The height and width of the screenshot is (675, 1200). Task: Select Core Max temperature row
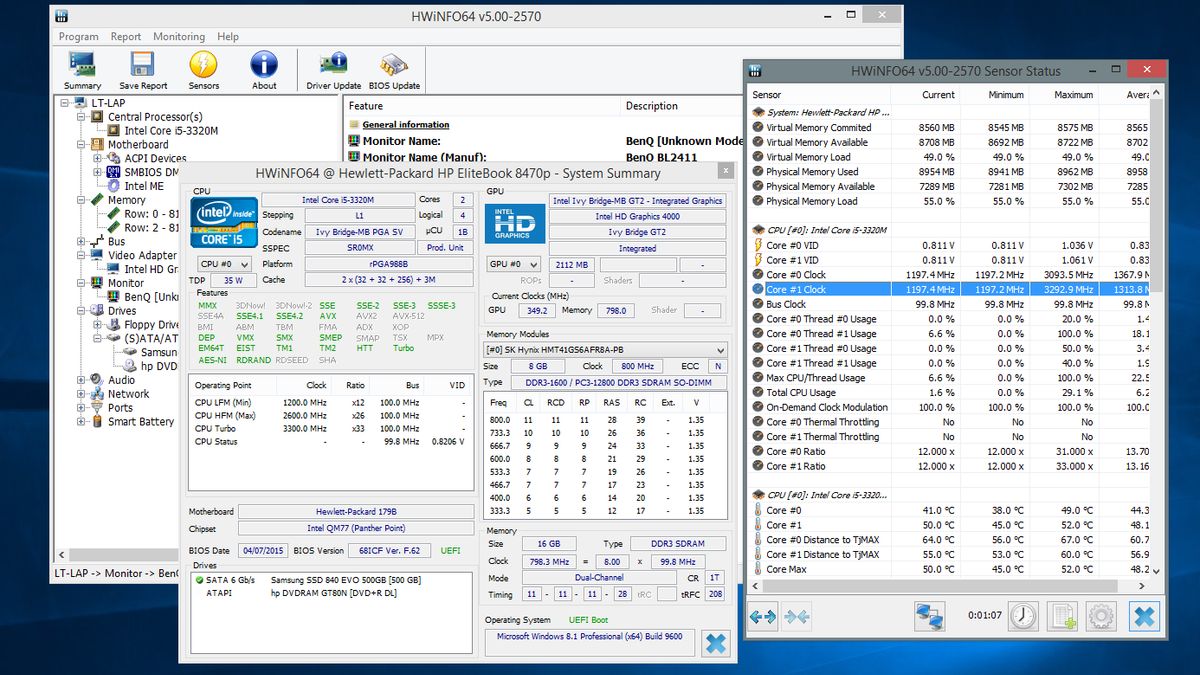coord(948,569)
